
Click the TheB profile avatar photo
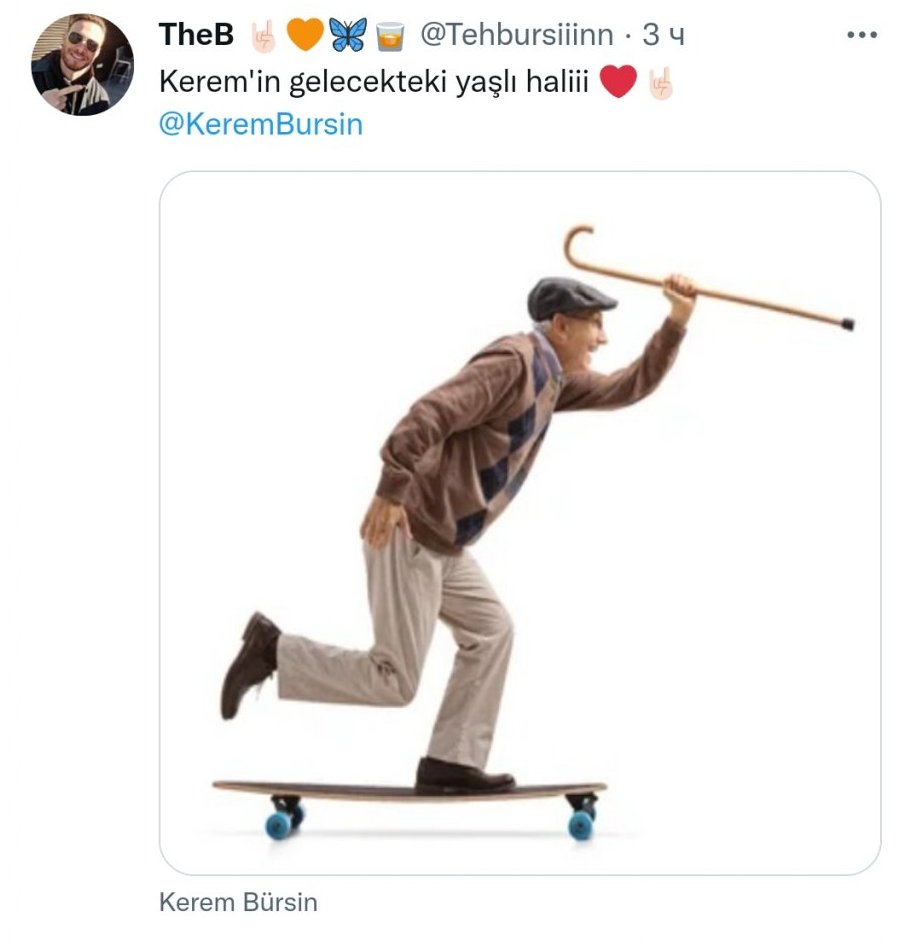[x=82, y=64]
